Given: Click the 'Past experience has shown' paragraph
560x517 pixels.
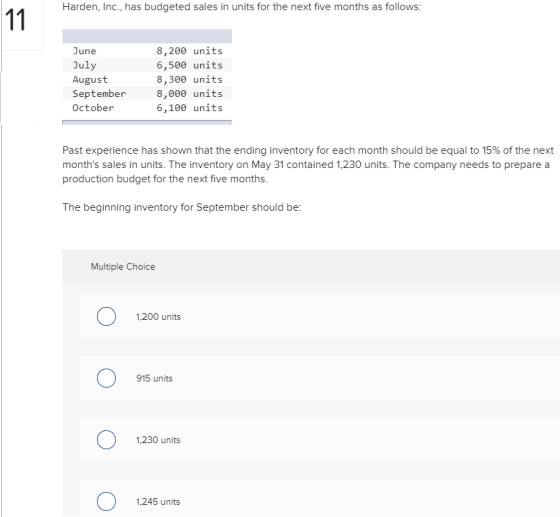Looking at the screenshot, I should [308, 164].
